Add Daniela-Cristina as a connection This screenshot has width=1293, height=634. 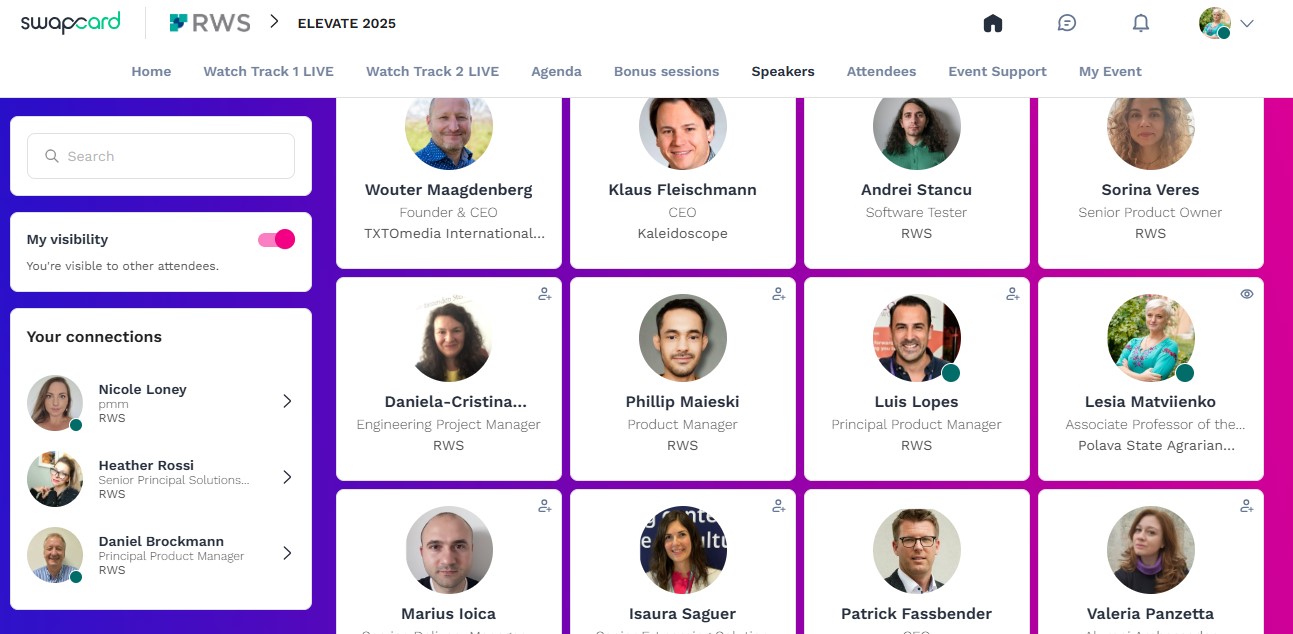(x=545, y=294)
